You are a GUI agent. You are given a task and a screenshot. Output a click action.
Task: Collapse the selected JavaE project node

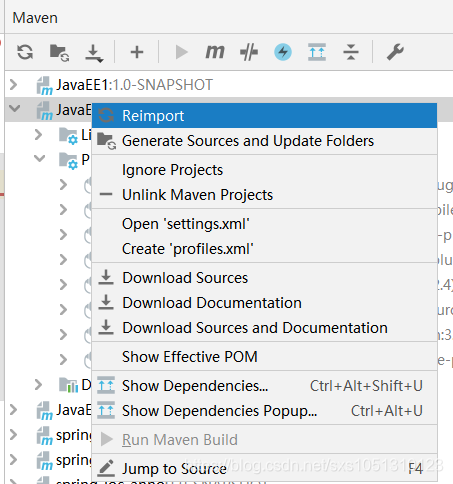[x=15, y=109]
